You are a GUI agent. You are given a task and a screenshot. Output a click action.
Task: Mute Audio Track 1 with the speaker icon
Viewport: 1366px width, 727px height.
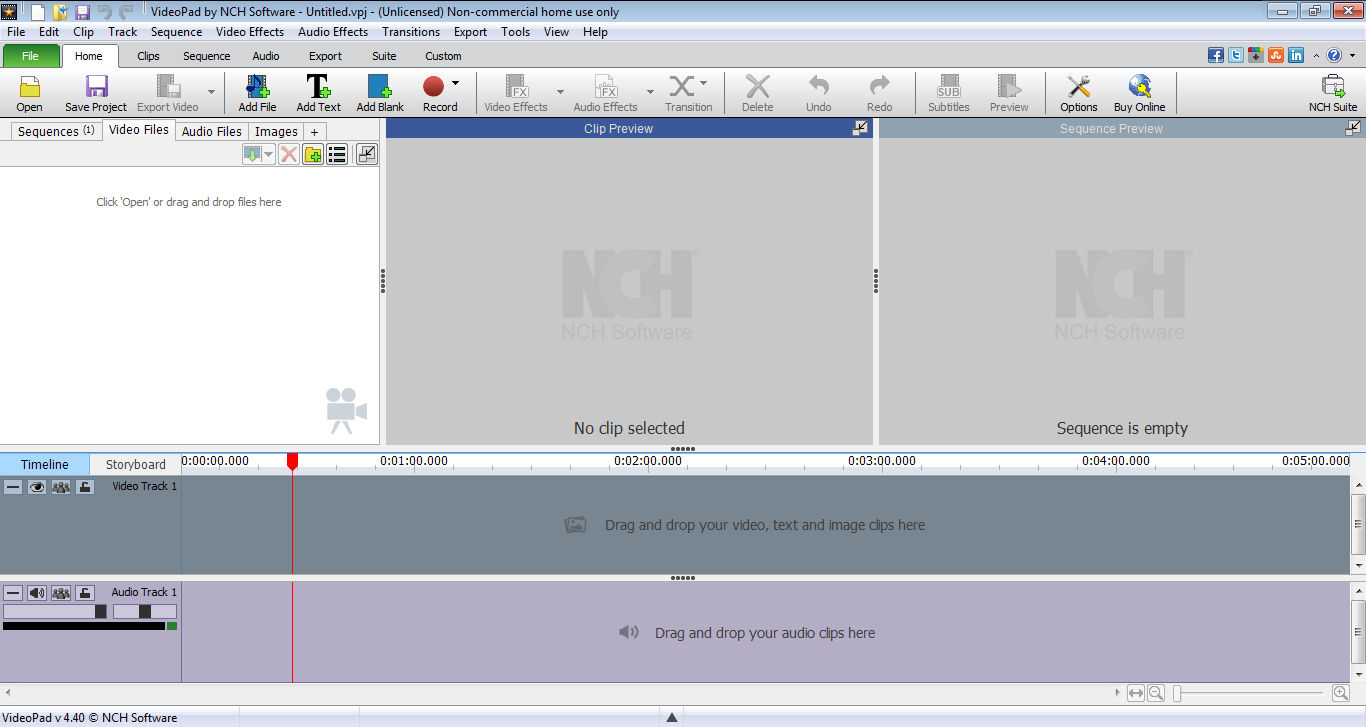(37, 592)
